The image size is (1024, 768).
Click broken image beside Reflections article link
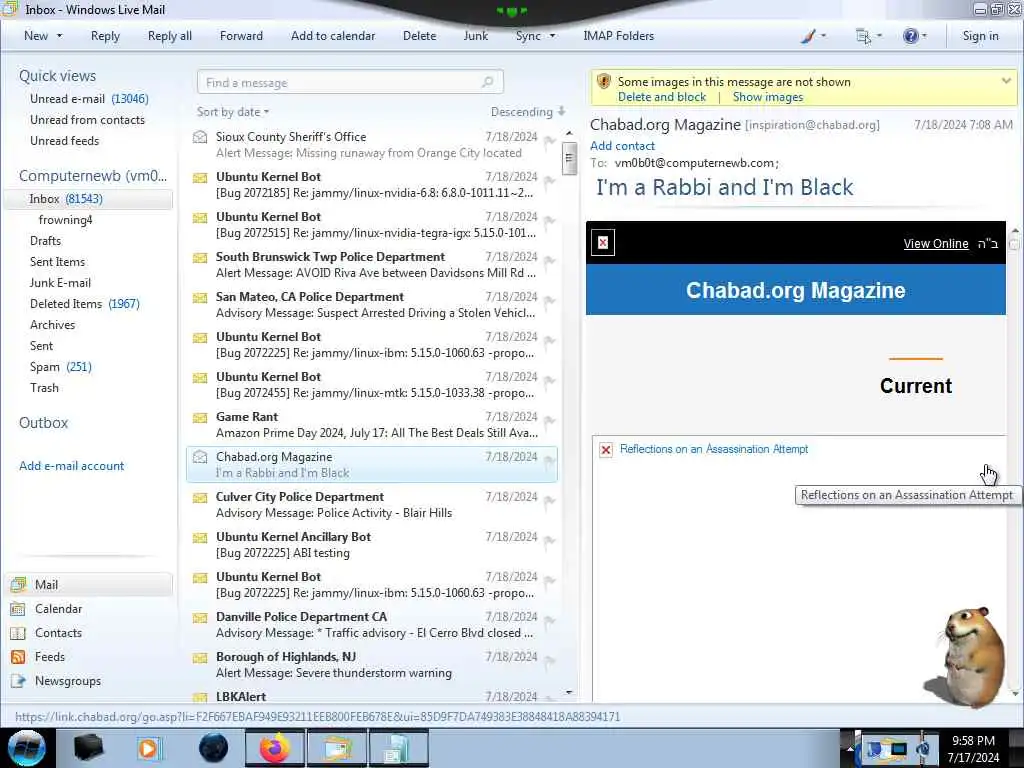point(606,449)
